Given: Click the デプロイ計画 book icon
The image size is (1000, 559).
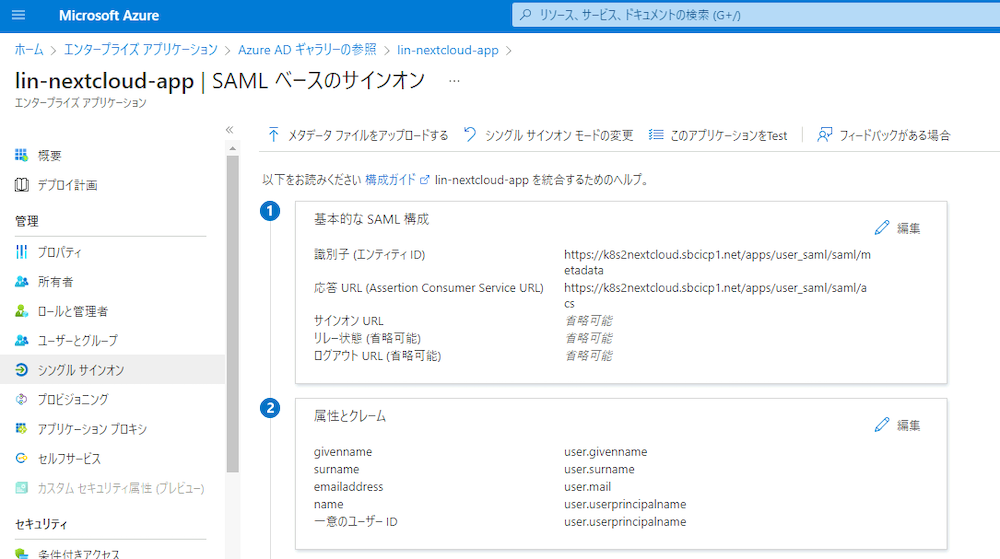Looking at the screenshot, I should pyautogui.click(x=22, y=185).
